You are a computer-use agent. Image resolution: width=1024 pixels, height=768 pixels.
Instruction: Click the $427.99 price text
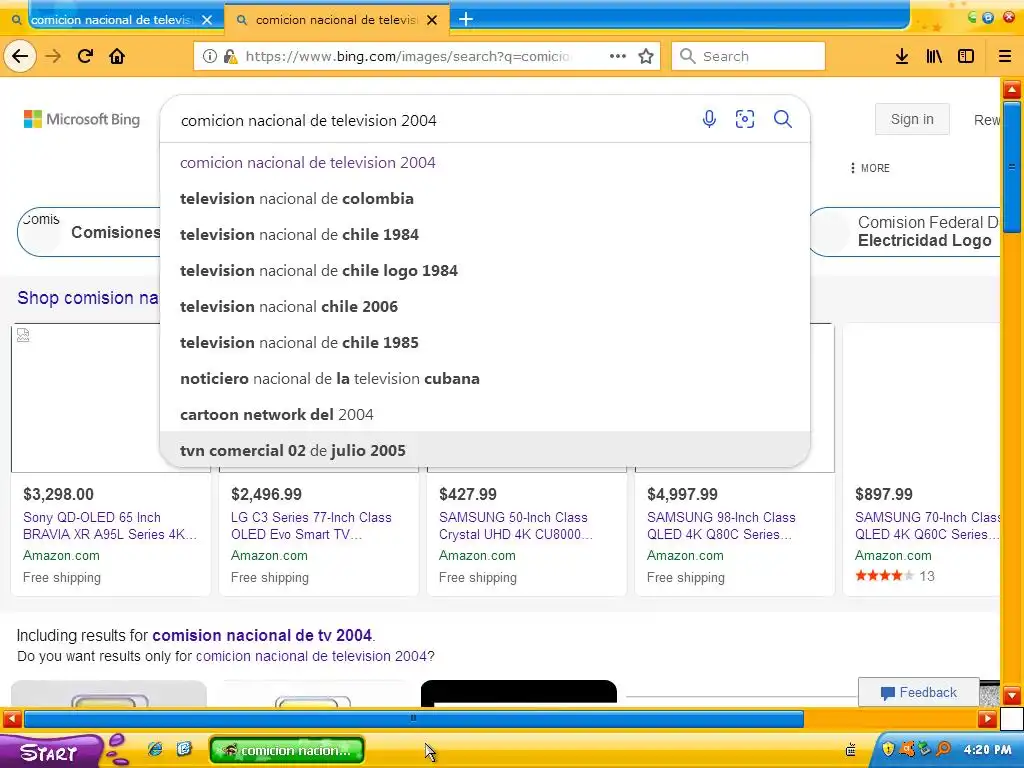[x=468, y=494]
